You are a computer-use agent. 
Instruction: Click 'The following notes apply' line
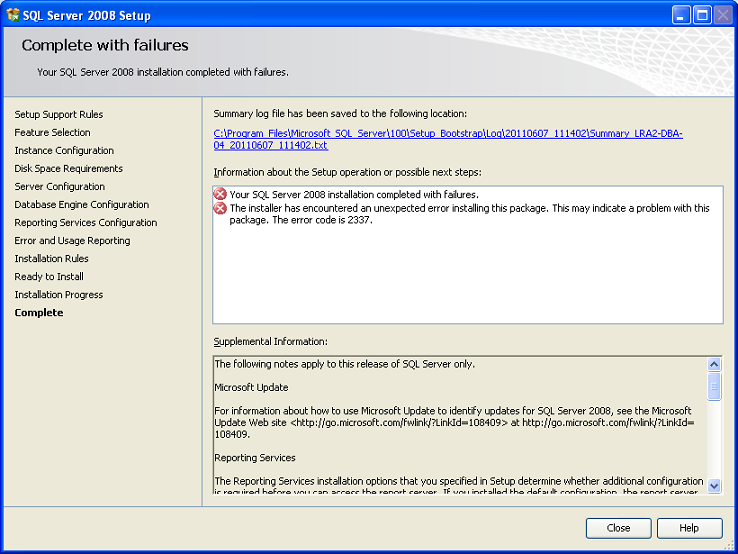coord(345,364)
